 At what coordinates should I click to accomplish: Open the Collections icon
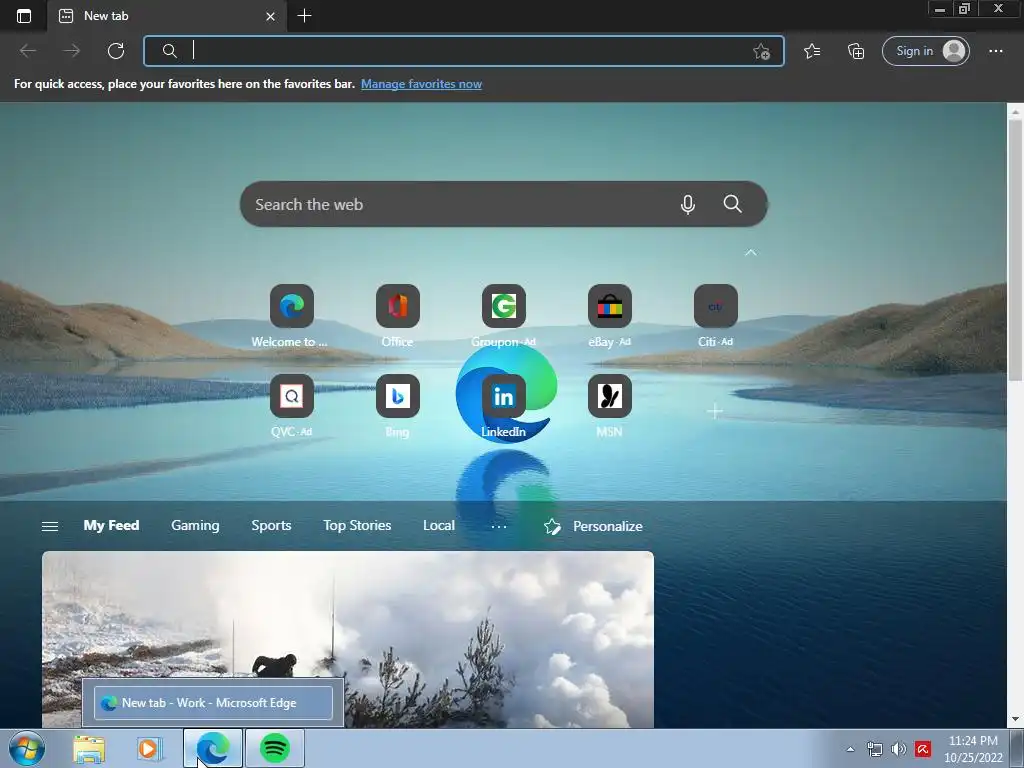click(856, 51)
